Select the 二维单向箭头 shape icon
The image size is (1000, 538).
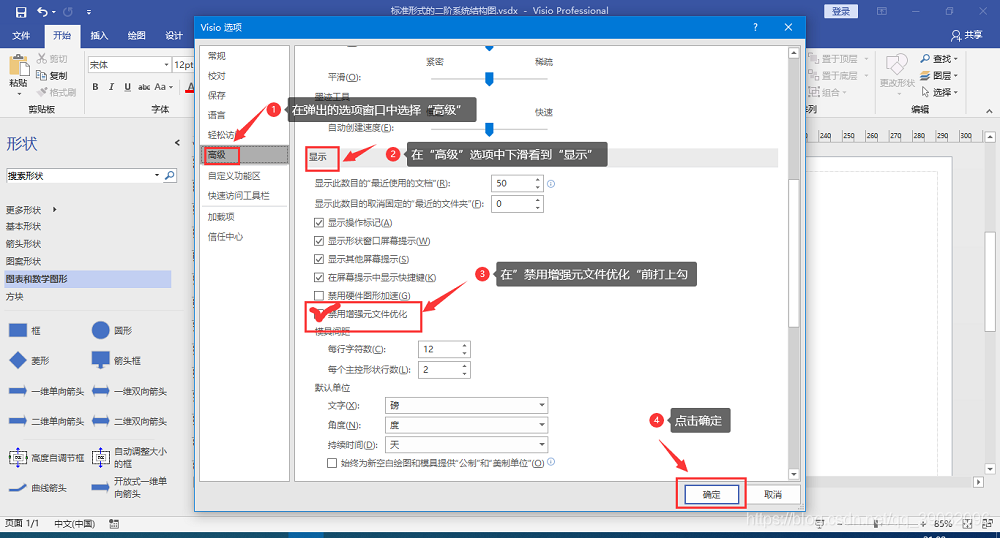18,421
